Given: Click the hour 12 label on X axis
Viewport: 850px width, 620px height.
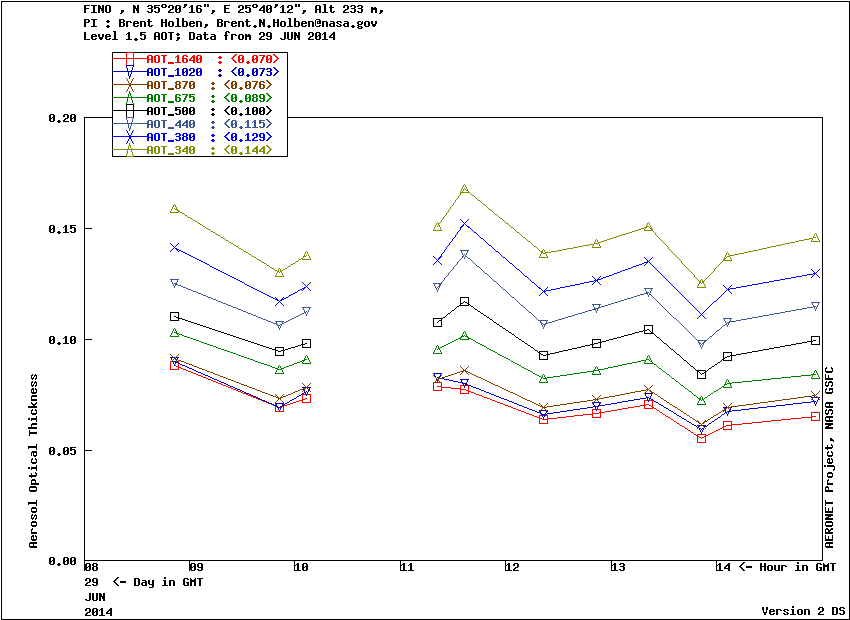Looking at the screenshot, I should click(x=513, y=567).
